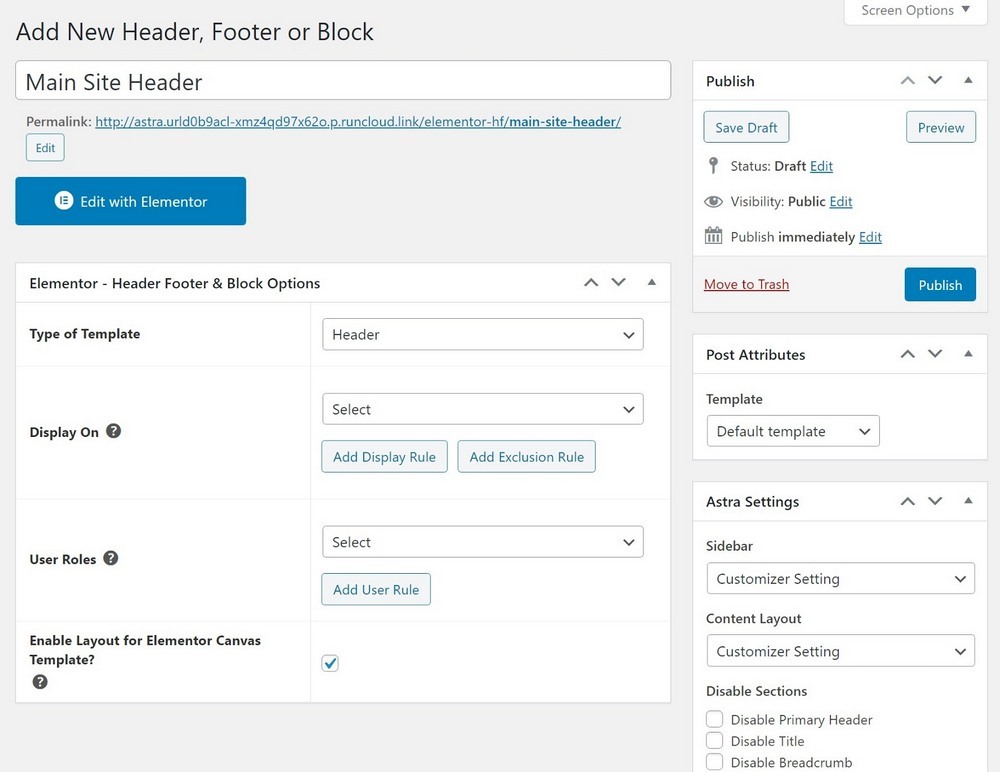Uncheck Enable Layout for Elementor Canvas Template checkbox
The height and width of the screenshot is (772, 1000).
(x=330, y=663)
